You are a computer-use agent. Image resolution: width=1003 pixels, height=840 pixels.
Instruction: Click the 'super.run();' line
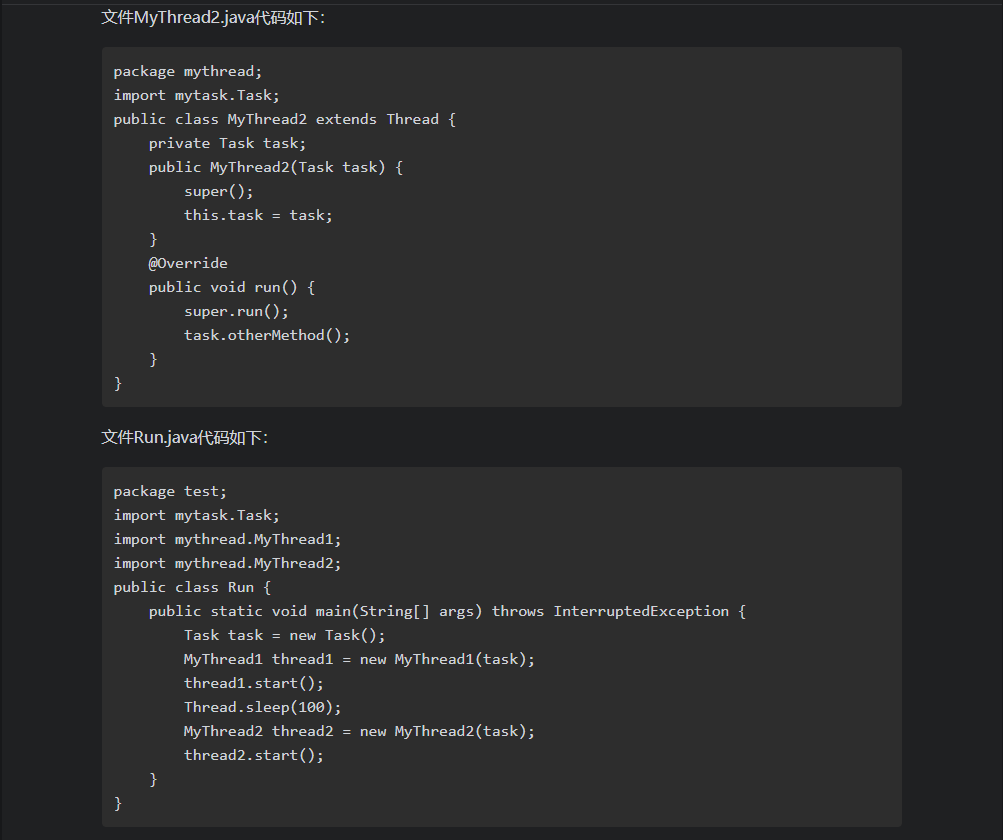pyautogui.click(x=236, y=311)
